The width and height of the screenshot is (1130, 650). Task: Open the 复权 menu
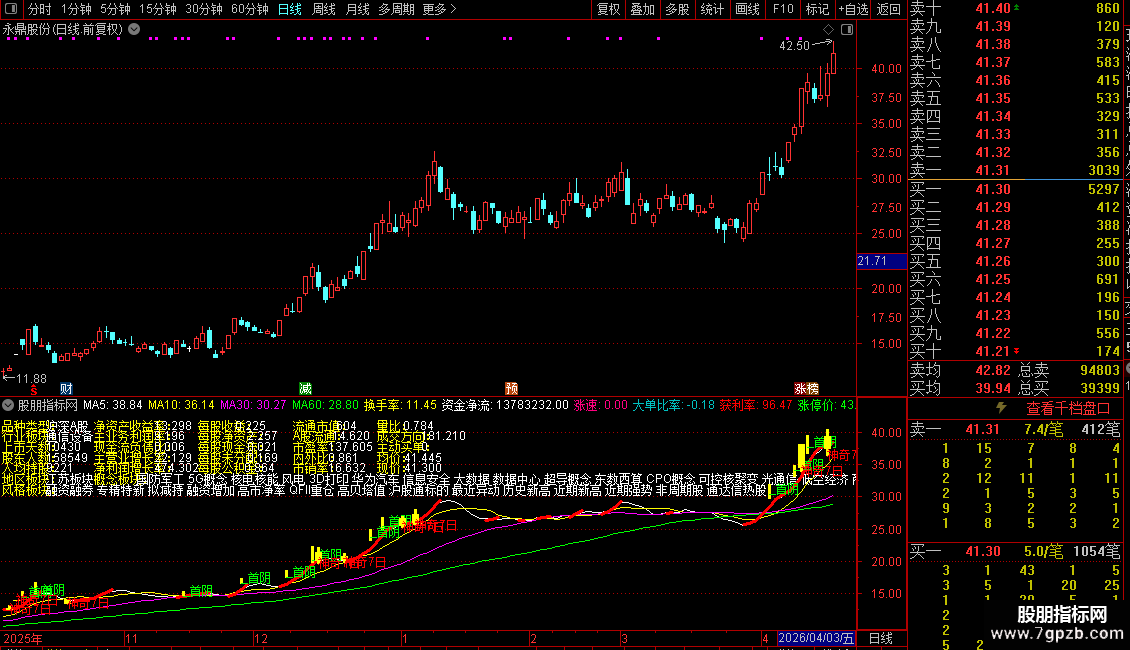coord(608,9)
